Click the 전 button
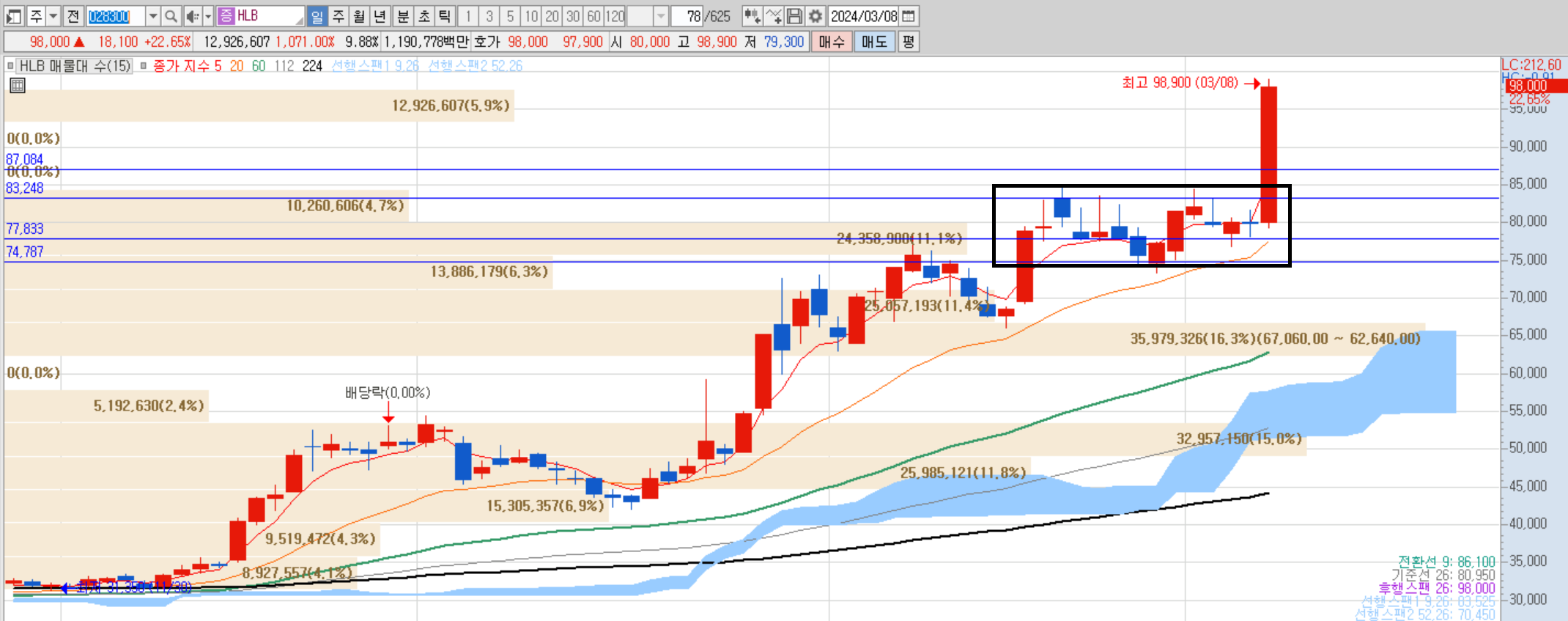1568x621 pixels. click(x=73, y=16)
